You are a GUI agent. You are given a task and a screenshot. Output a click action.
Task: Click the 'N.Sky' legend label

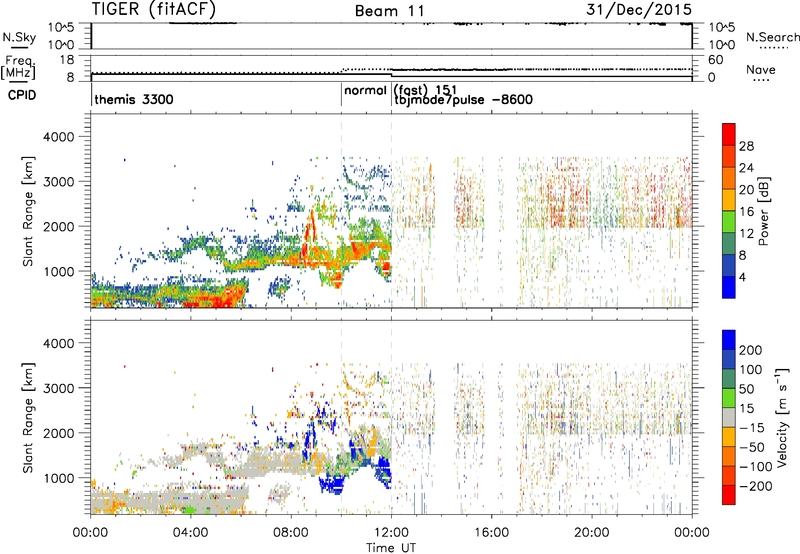tap(19, 37)
